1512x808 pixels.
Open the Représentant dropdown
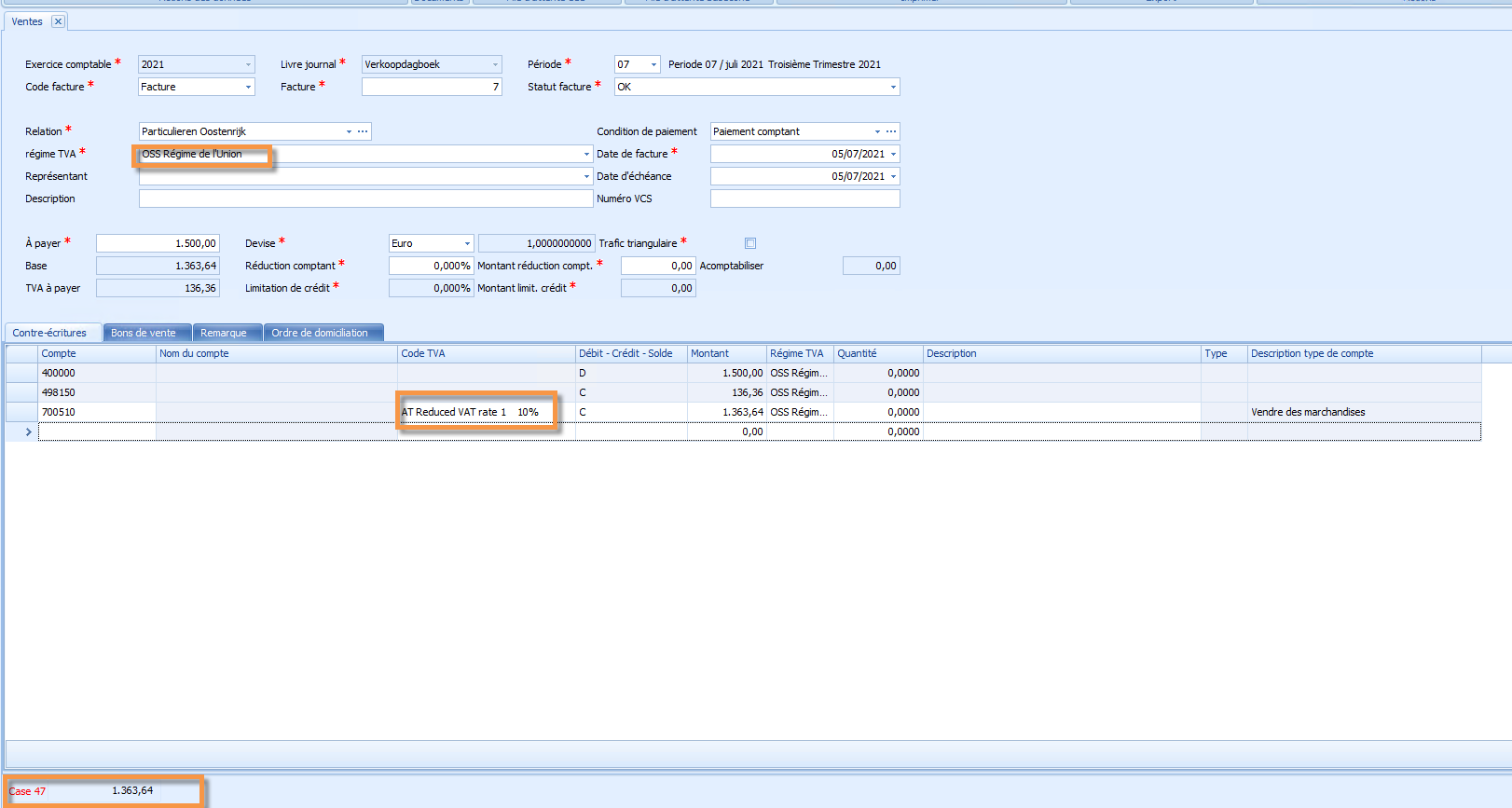click(x=586, y=176)
